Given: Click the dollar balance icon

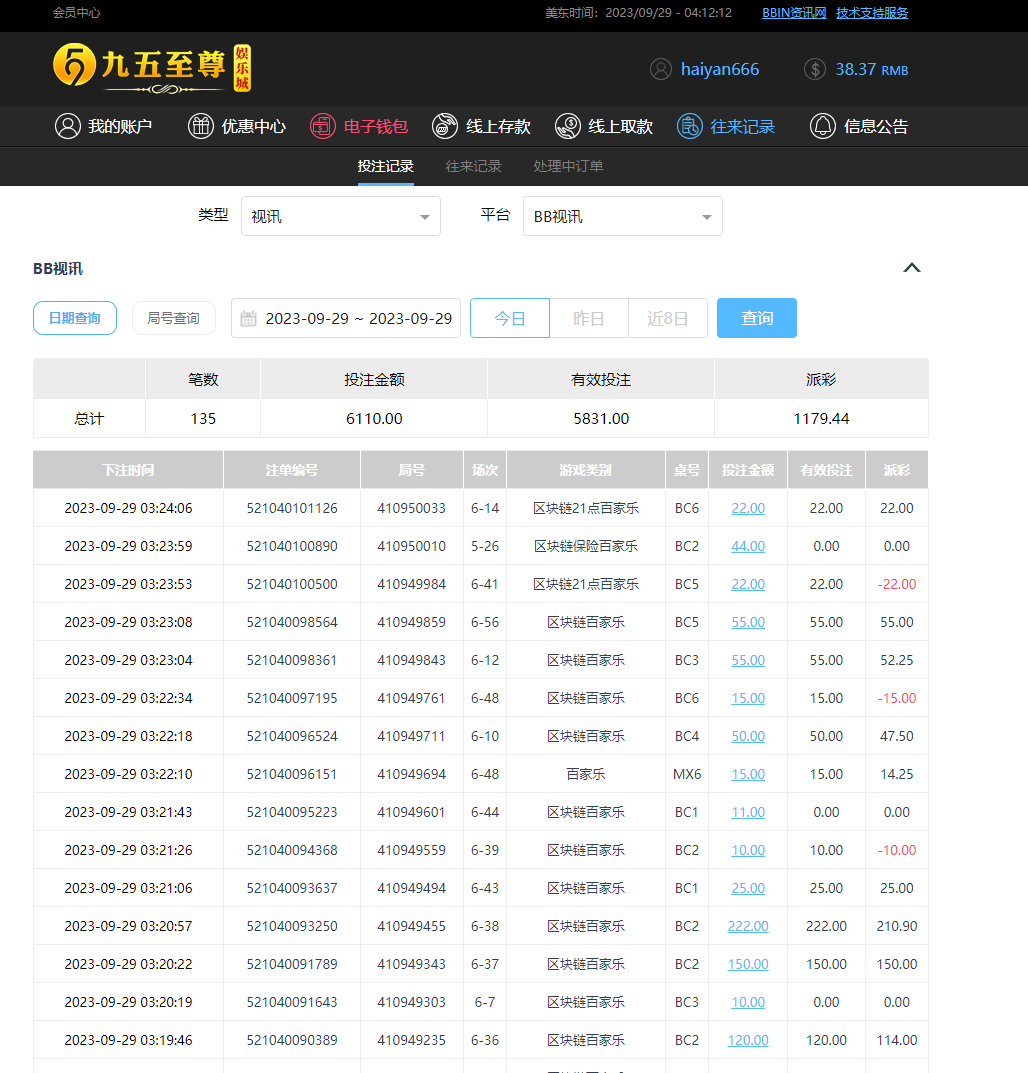Looking at the screenshot, I should coord(815,69).
